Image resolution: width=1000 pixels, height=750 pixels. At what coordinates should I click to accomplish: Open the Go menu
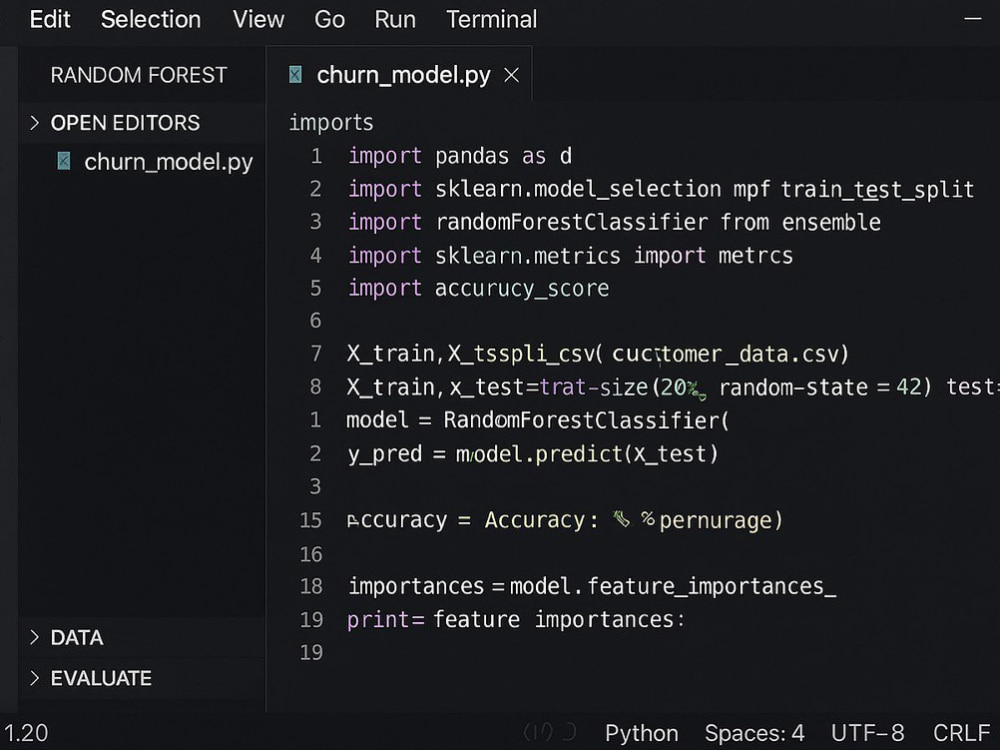(x=330, y=19)
